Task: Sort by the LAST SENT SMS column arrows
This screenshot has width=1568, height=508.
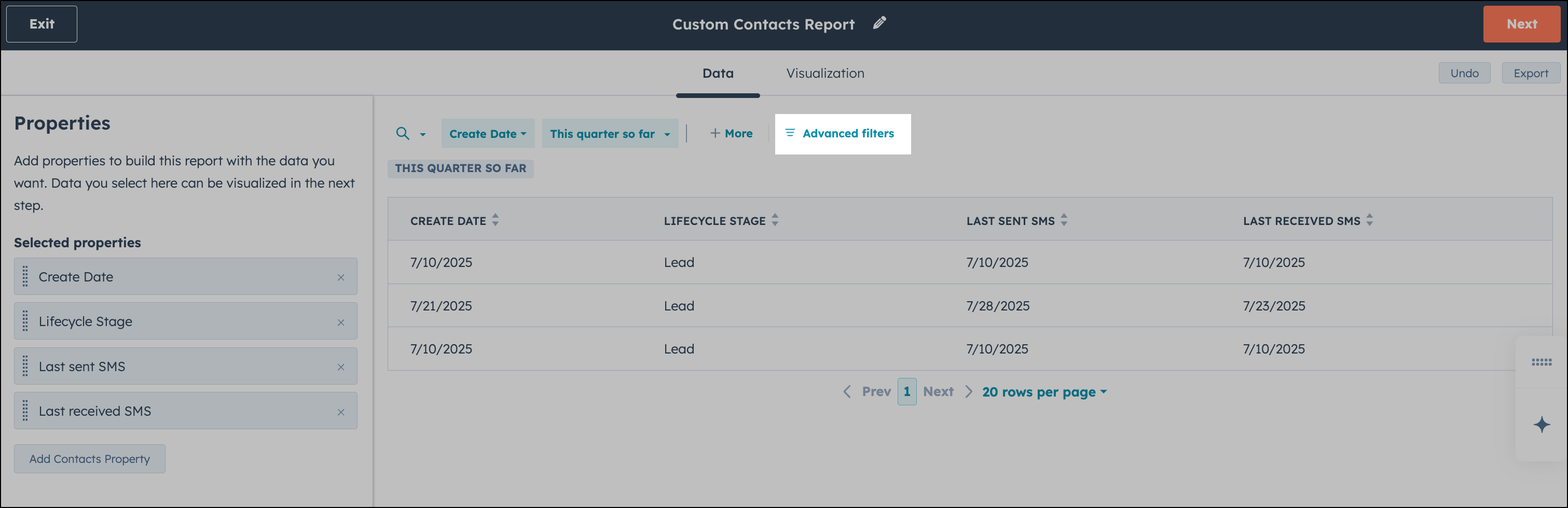Action: pyautogui.click(x=1064, y=220)
